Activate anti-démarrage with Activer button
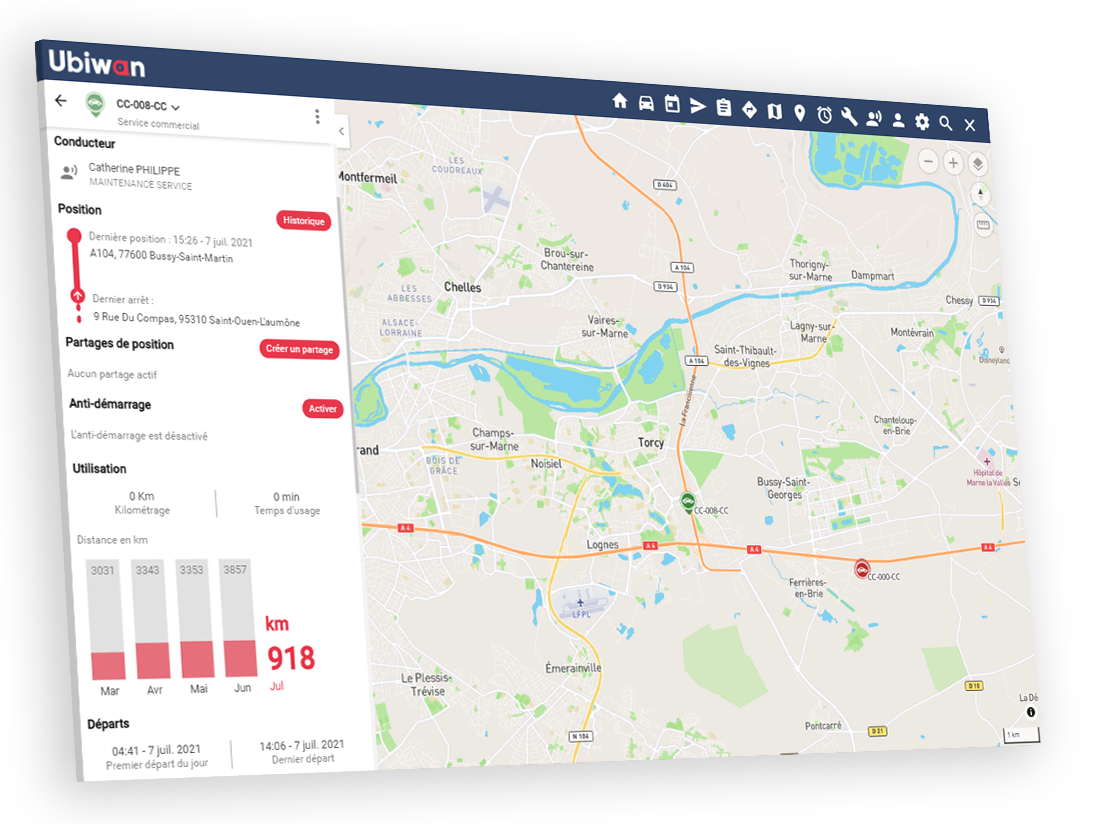The height and width of the screenshot is (824, 1104). point(323,409)
